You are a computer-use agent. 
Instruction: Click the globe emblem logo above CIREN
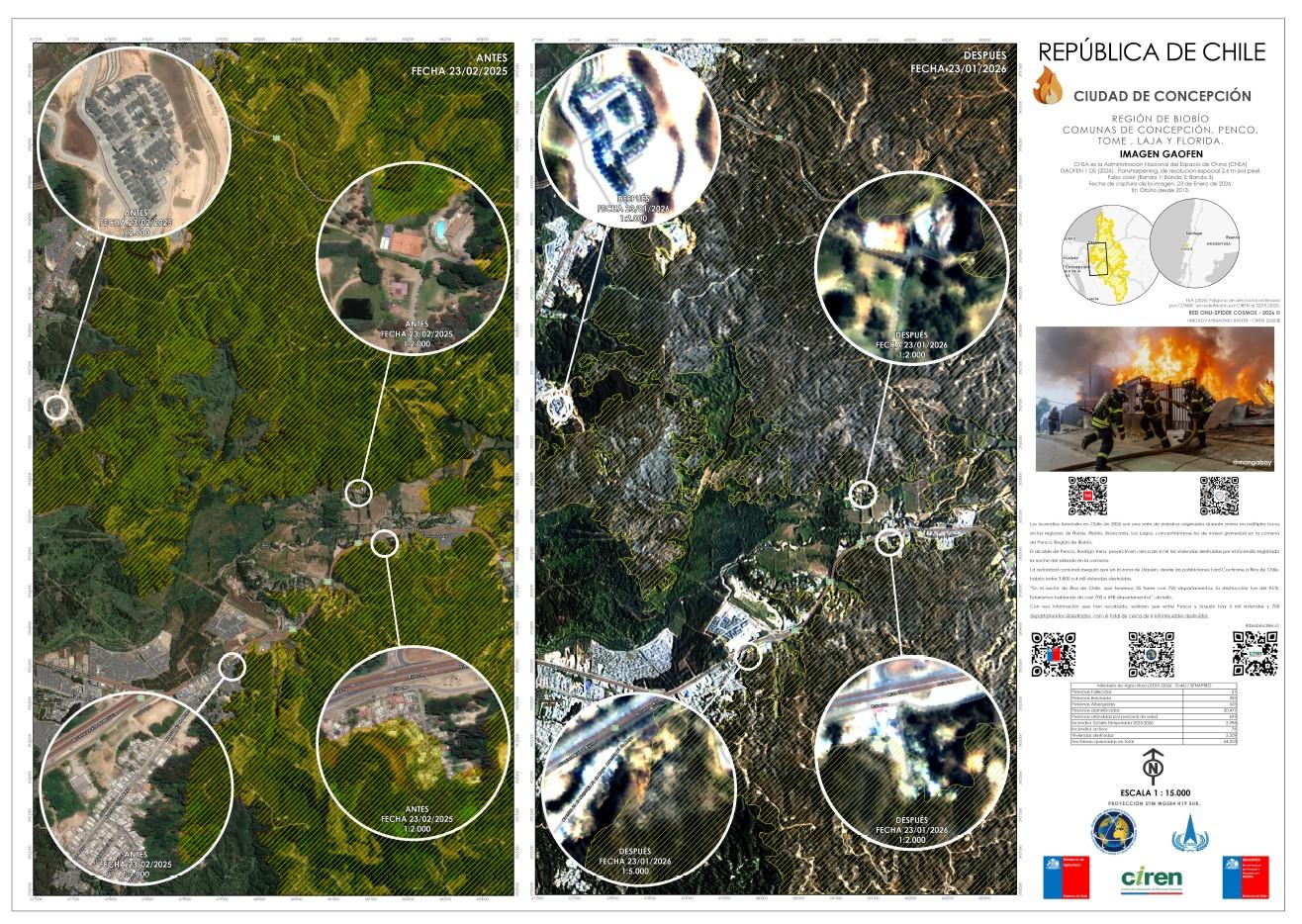click(1113, 832)
